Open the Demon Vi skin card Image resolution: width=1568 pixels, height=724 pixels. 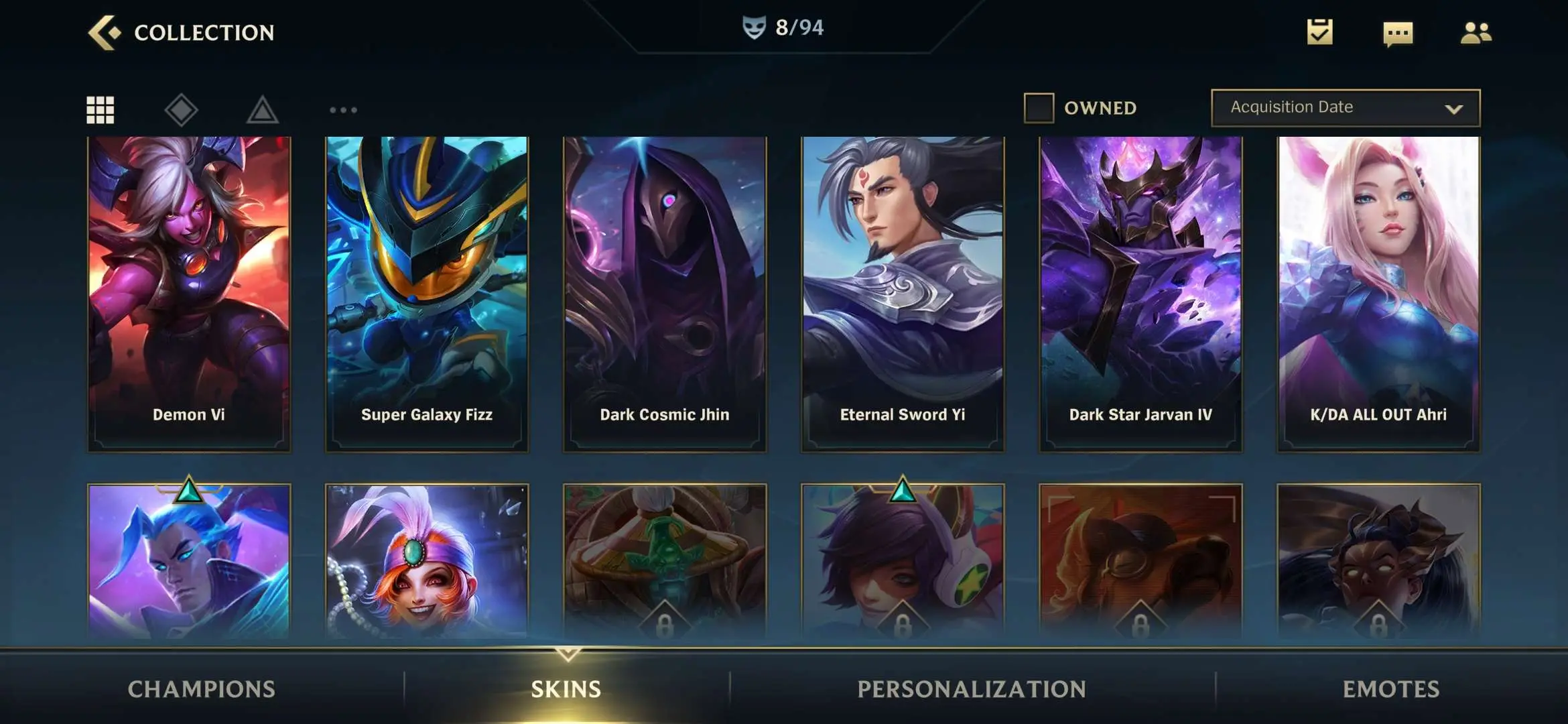[x=189, y=294]
